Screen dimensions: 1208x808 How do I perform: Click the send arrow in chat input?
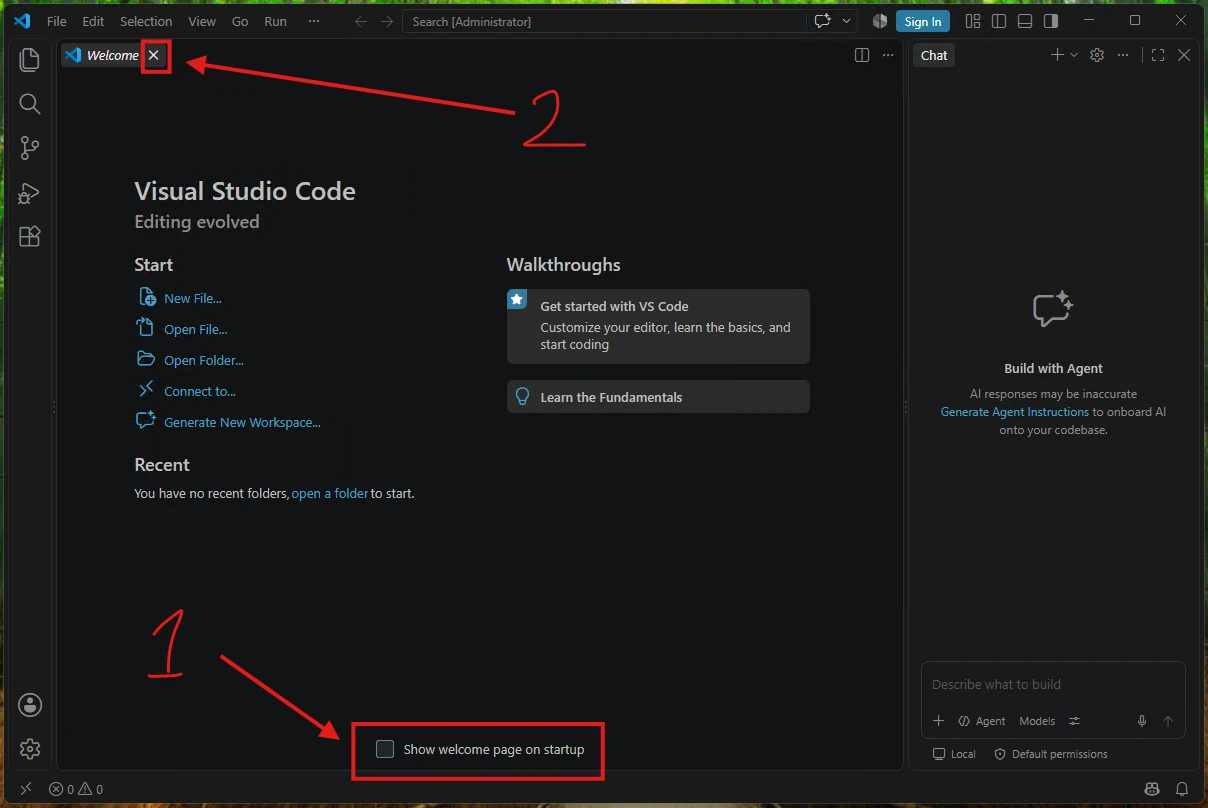1168,721
